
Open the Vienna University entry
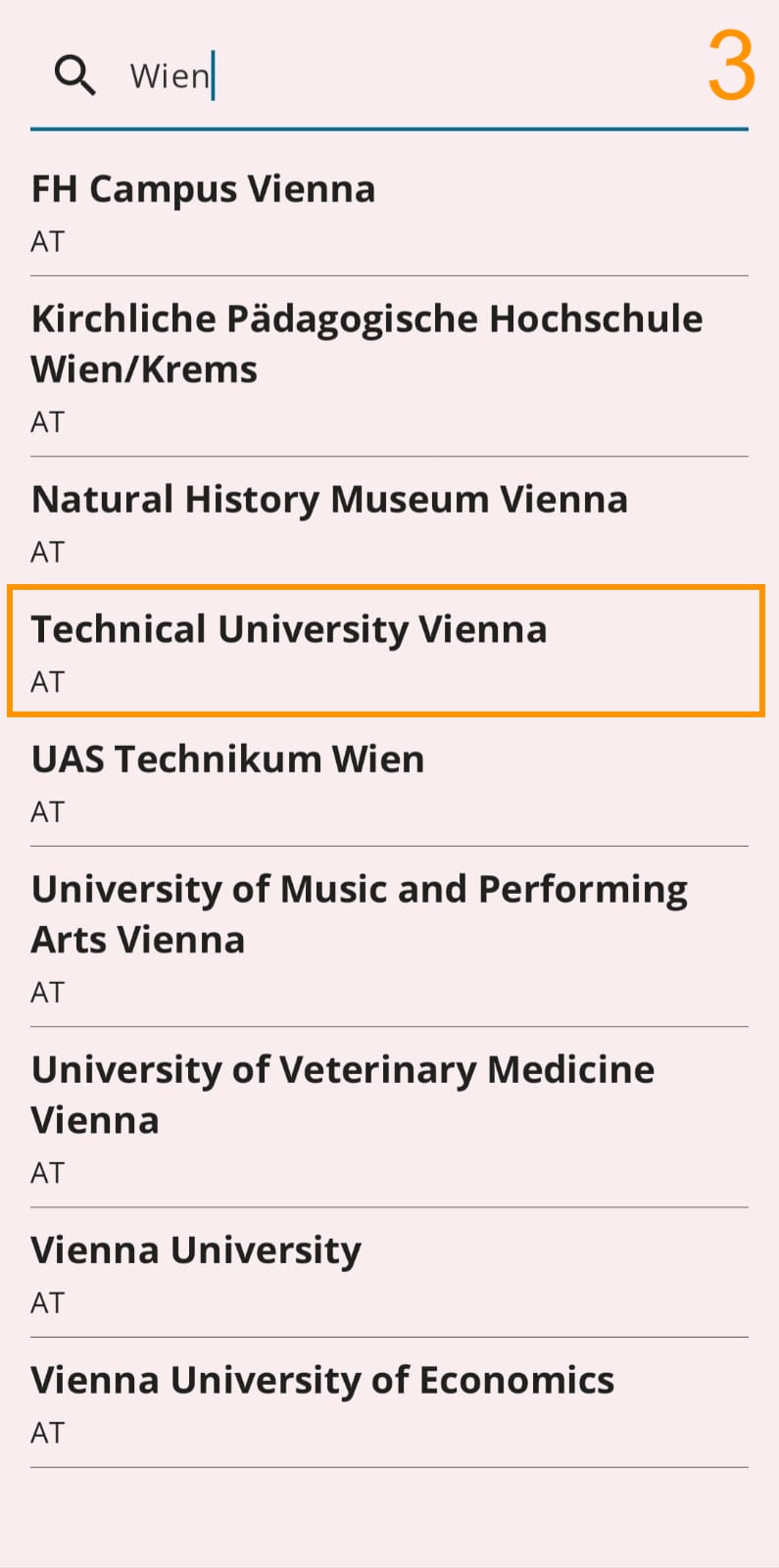tap(389, 1273)
